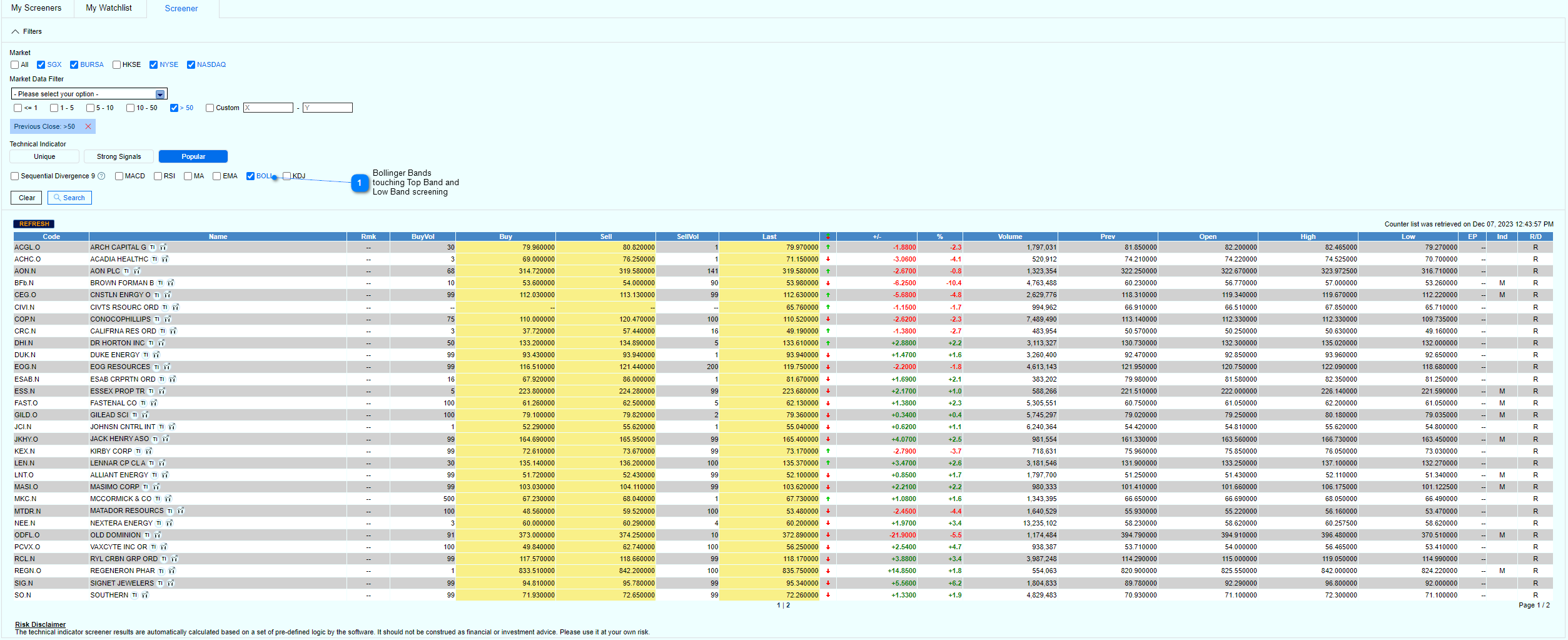Viewport: 1568px width, 640px height.
Task: Open the Market Data Filter dropdown
Action: 89,94
